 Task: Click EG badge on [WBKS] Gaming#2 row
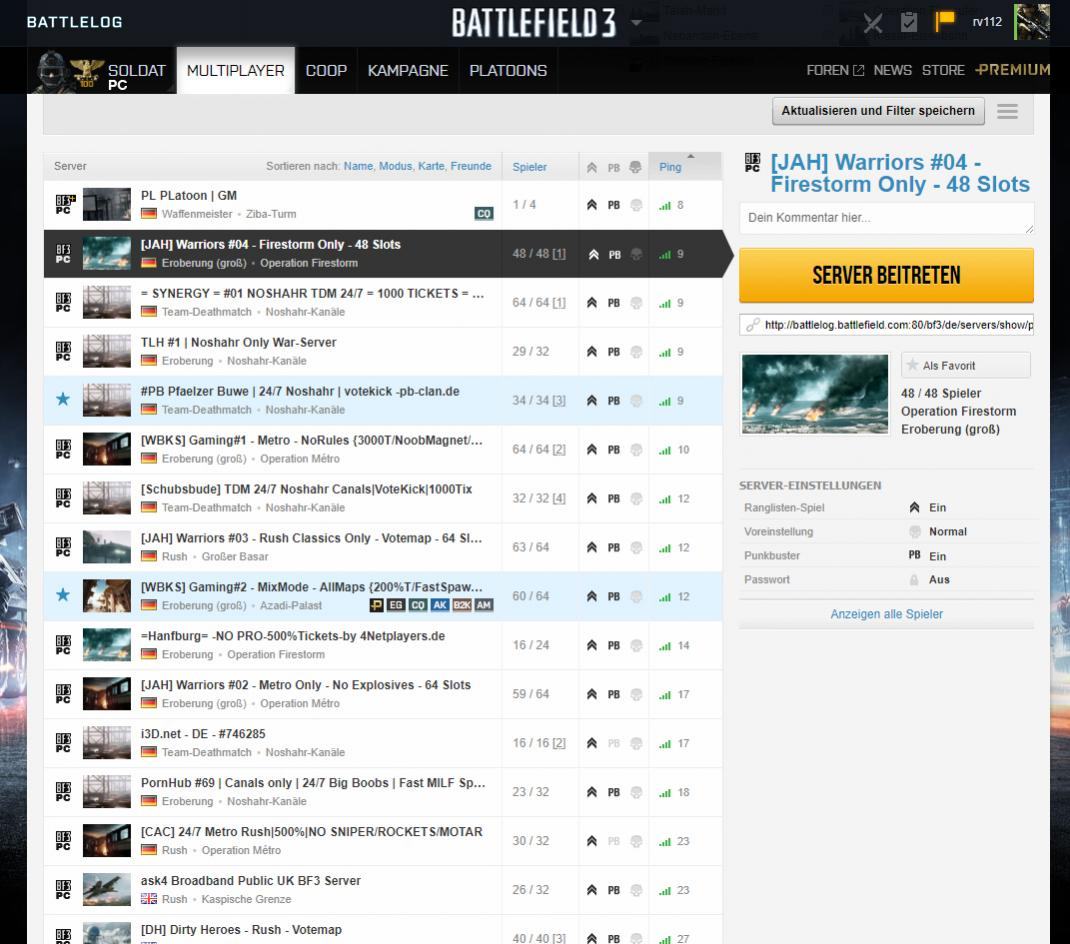[x=396, y=605]
